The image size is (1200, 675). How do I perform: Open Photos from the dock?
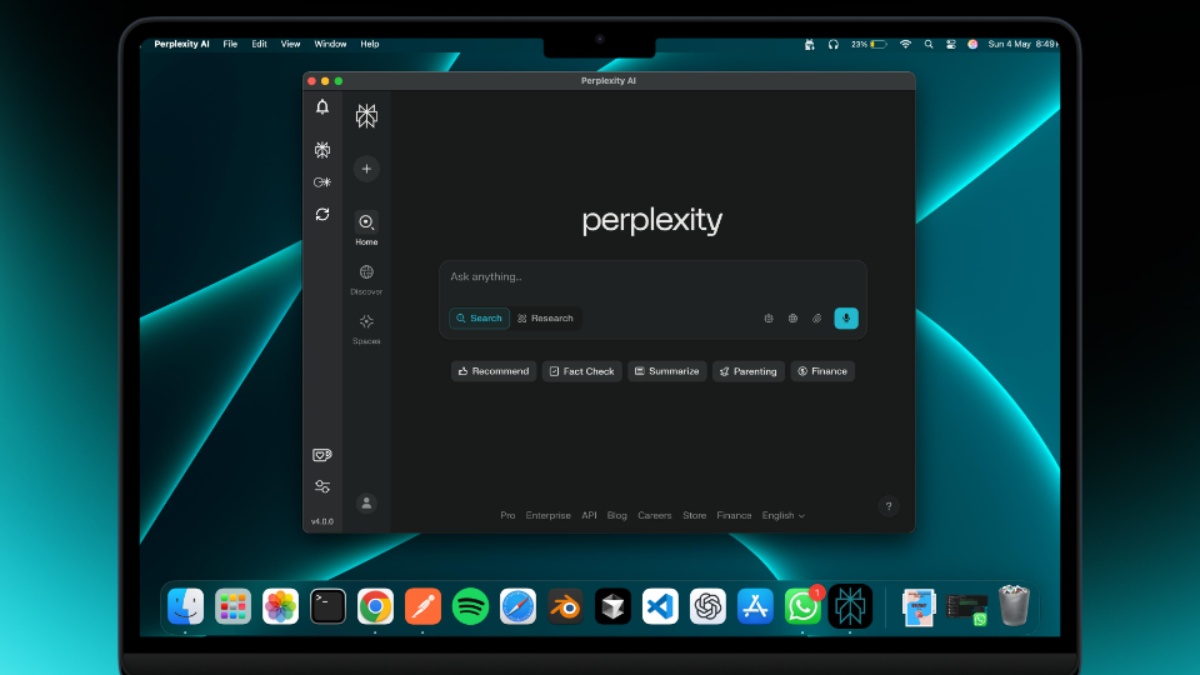click(x=280, y=606)
